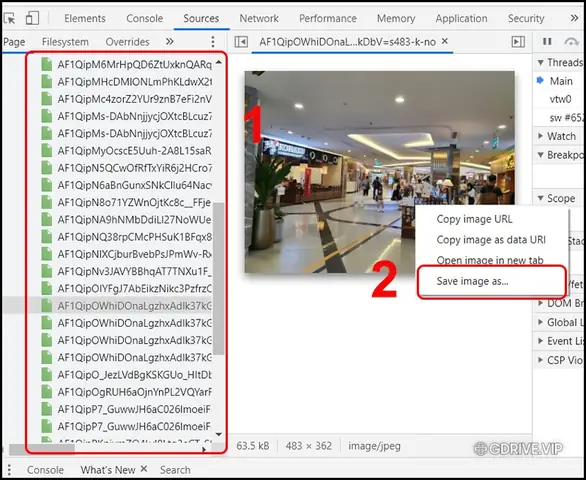Toggle the device toolbar icon
Viewport: 586px width, 480px height.
pyautogui.click(x=32, y=18)
